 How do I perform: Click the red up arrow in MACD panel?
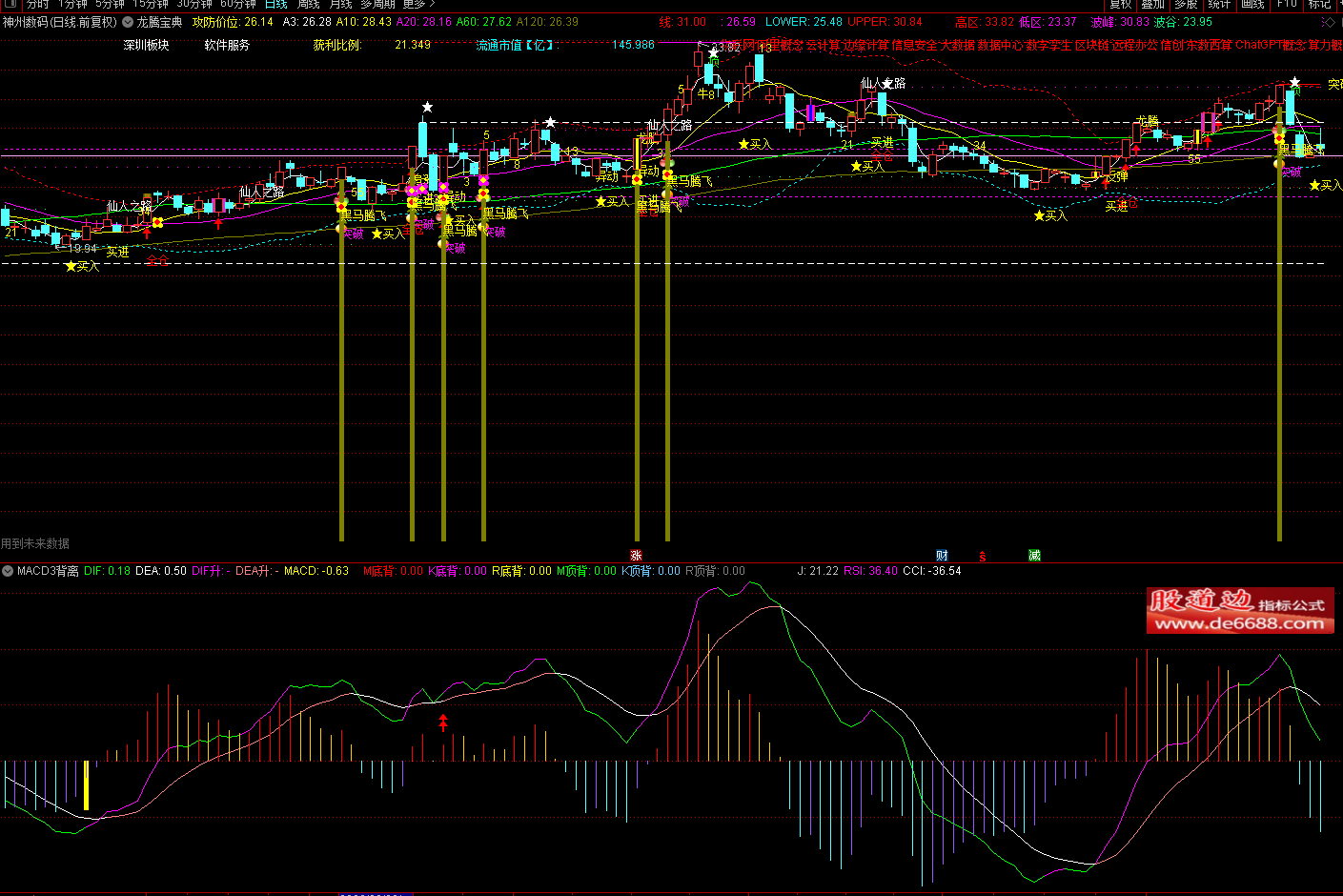(442, 723)
